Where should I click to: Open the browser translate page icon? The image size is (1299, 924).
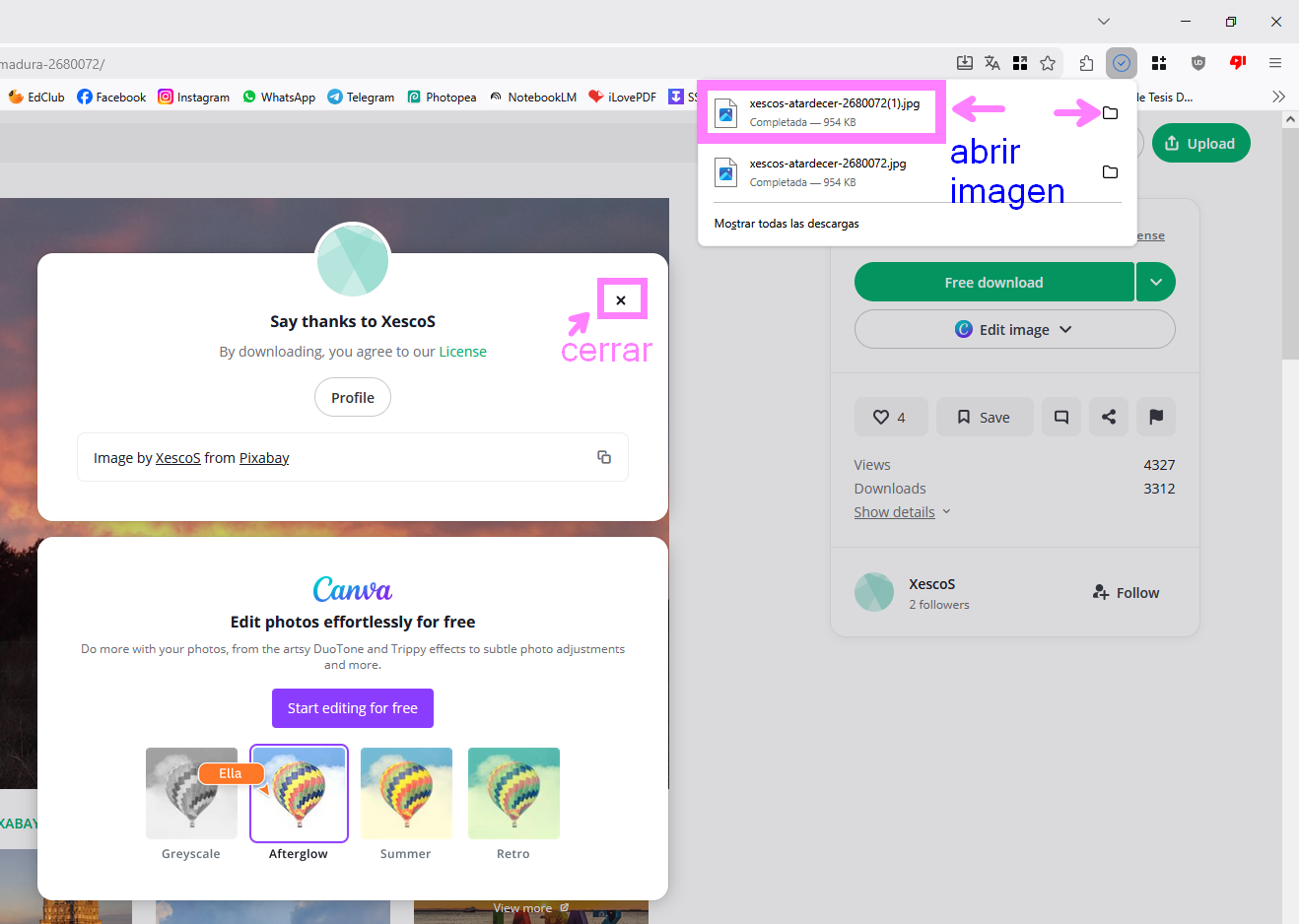pos(991,62)
